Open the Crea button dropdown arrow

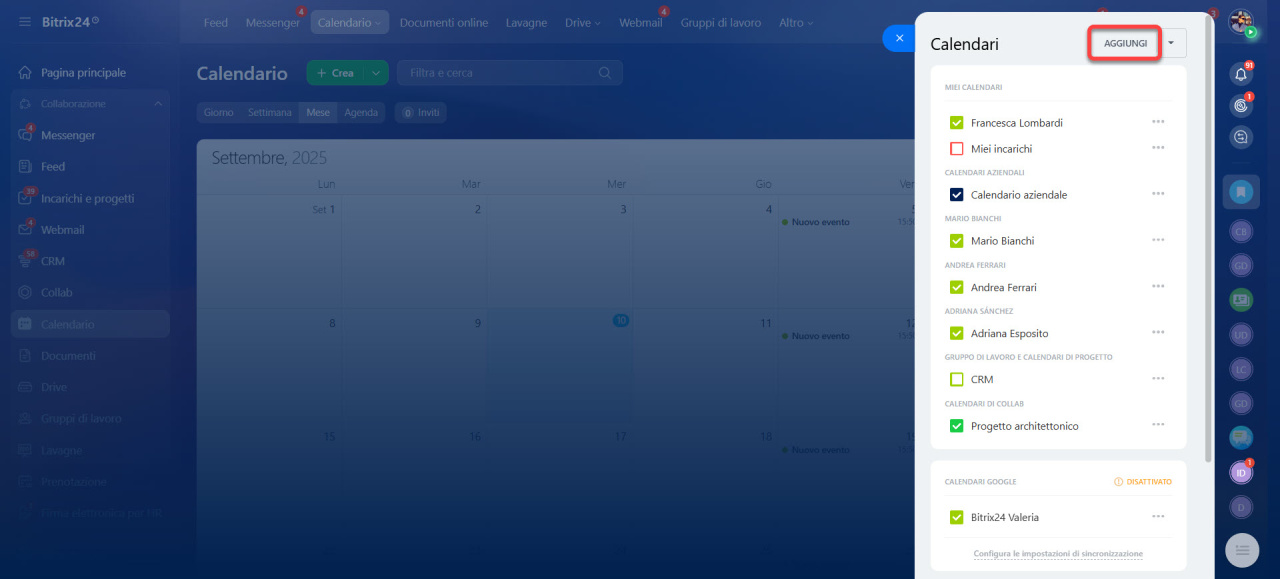pyautogui.click(x=375, y=73)
